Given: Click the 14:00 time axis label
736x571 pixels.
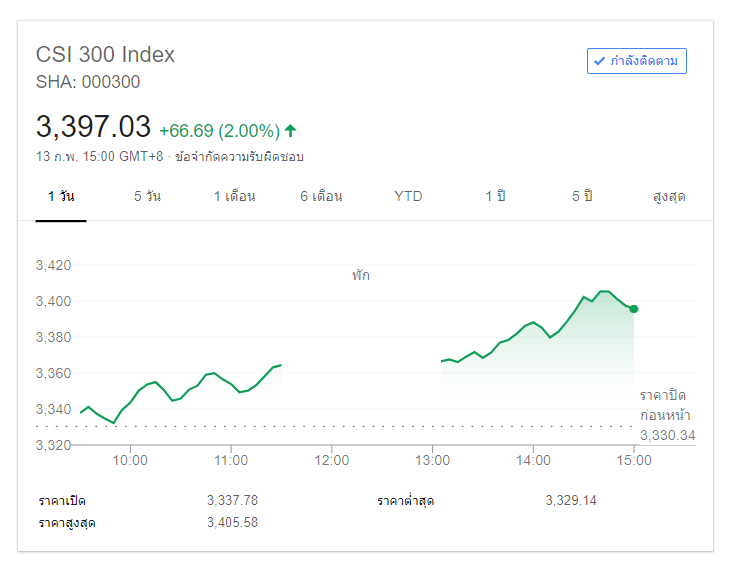Looking at the screenshot, I should (533, 460).
